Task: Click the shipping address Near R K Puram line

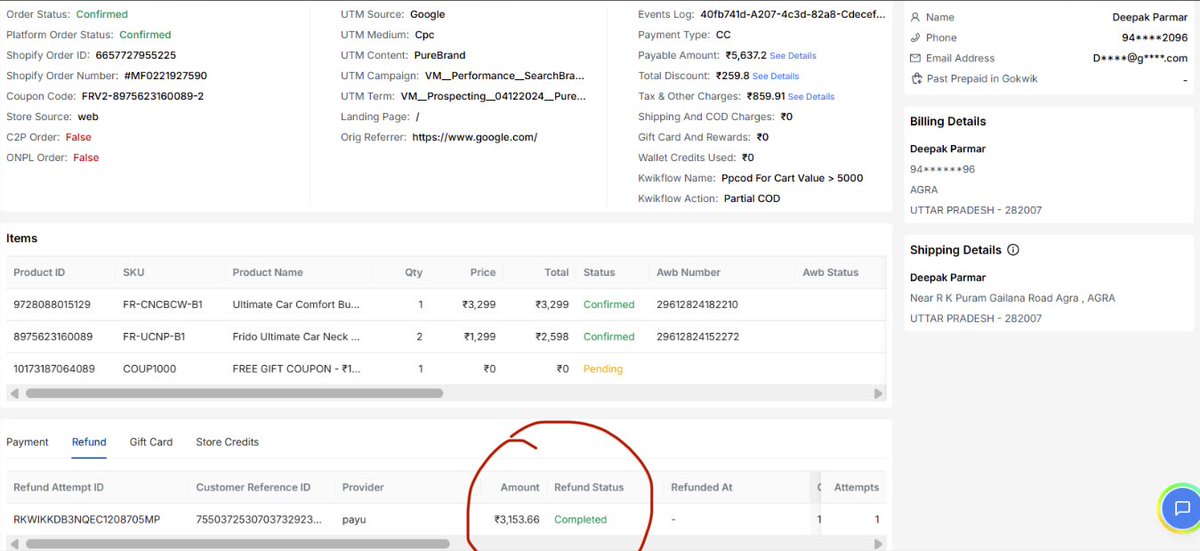Action: 1012,298
